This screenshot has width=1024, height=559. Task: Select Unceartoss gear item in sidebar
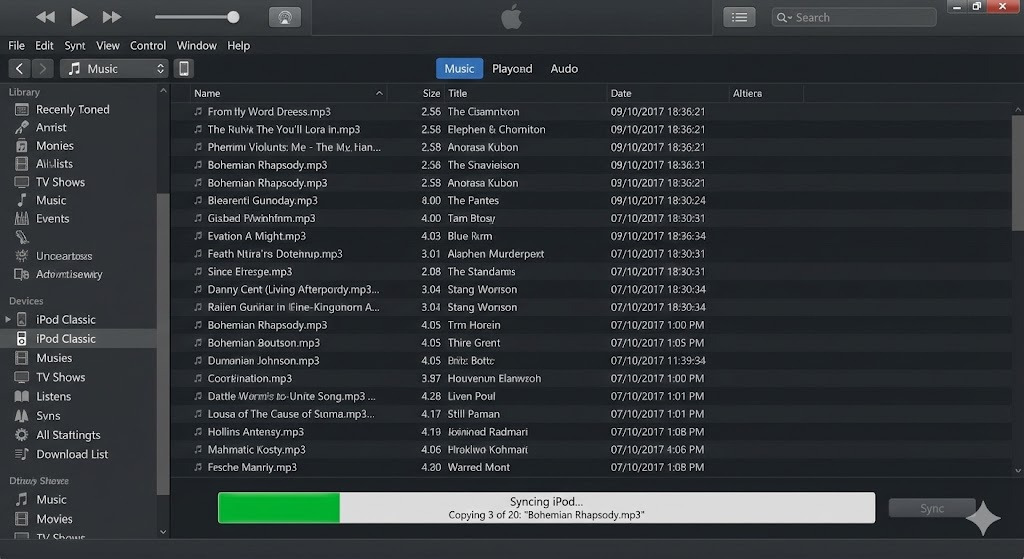tap(63, 256)
